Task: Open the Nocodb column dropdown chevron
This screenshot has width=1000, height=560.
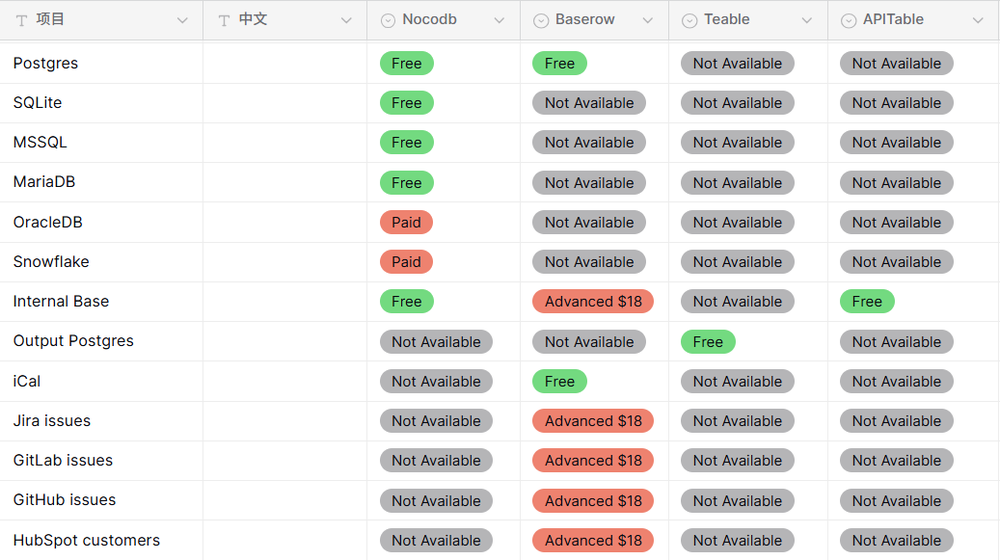Action: click(499, 20)
